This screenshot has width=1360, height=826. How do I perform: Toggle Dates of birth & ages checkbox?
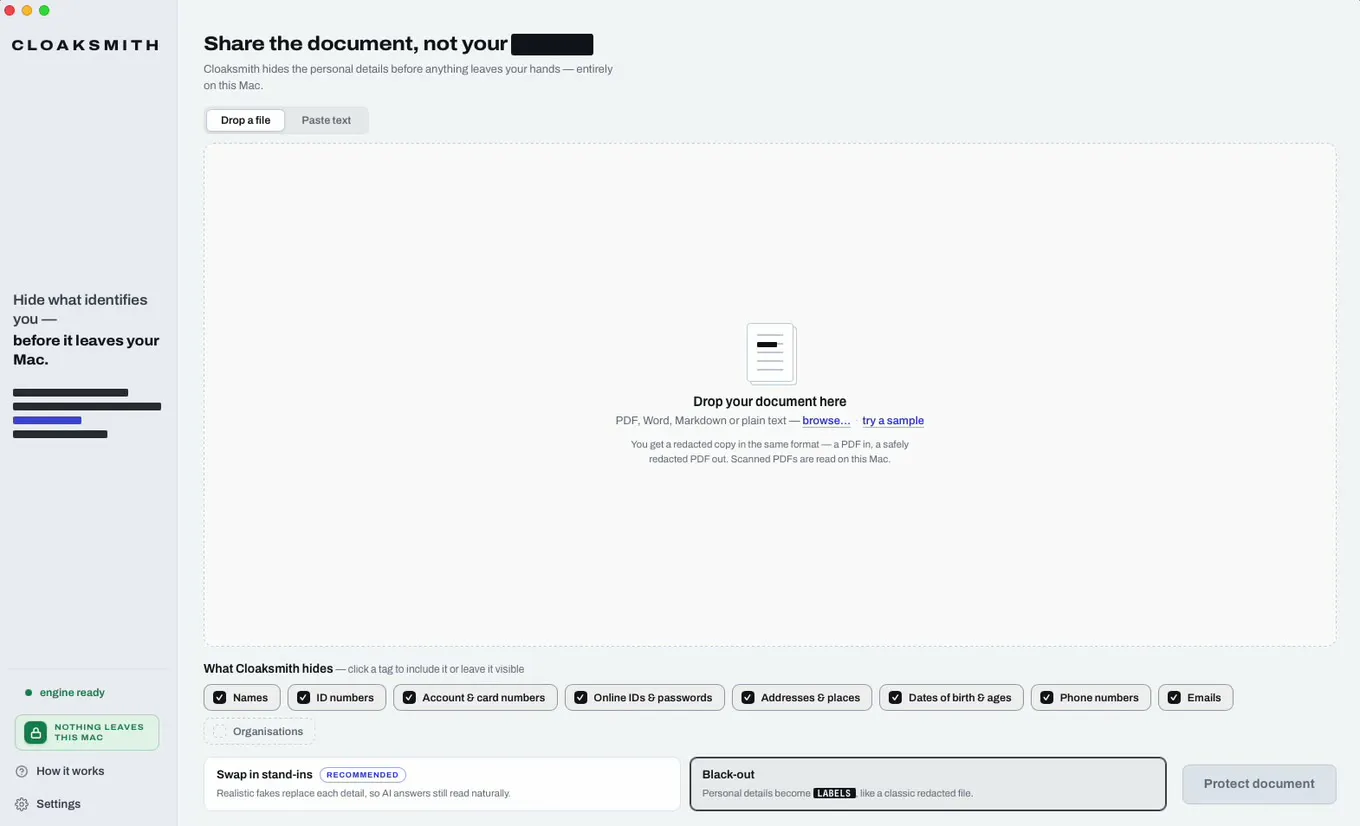click(895, 698)
